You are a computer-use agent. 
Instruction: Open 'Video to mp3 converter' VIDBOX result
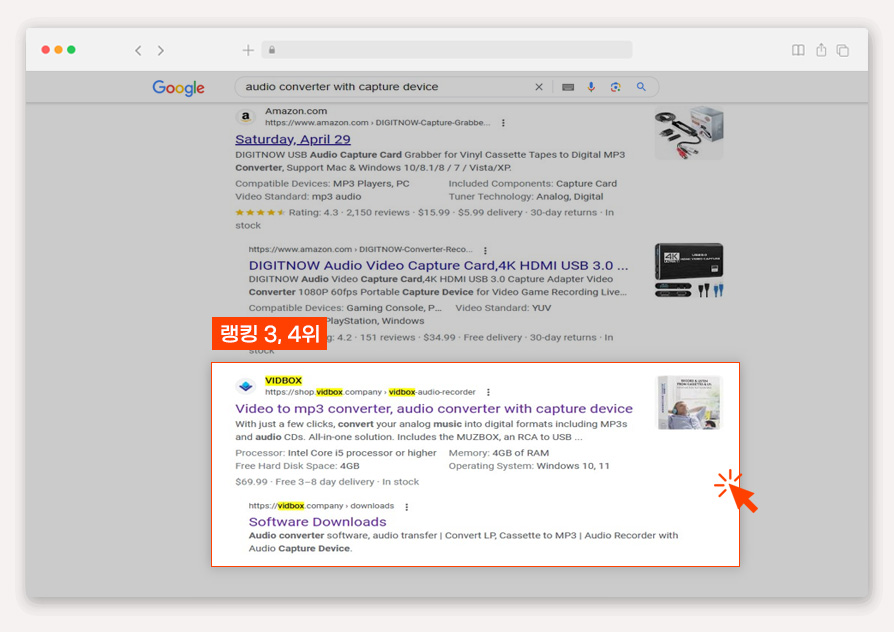click(434, 408)
